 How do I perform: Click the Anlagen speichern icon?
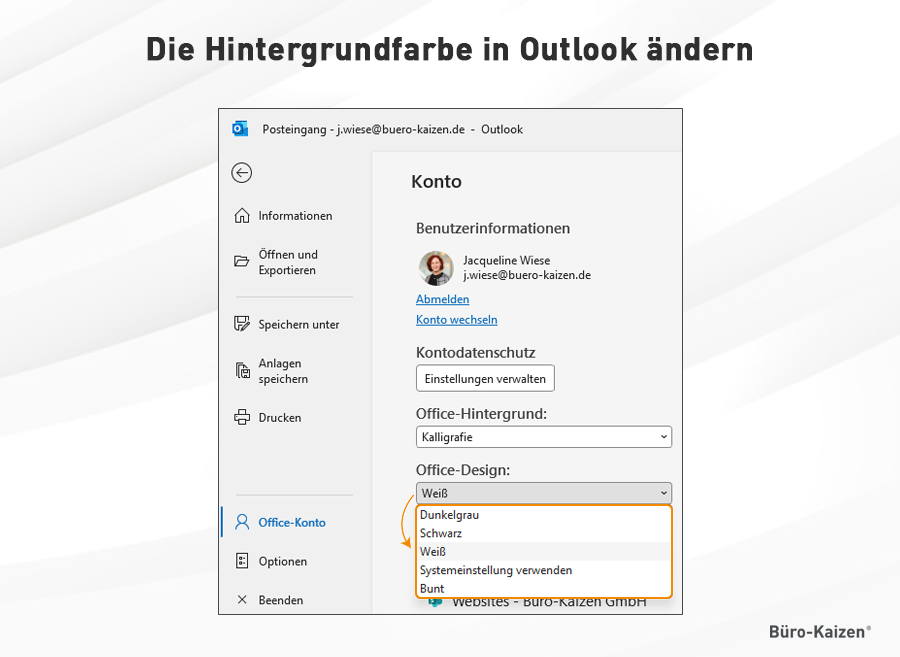click(x=242, y=371)
